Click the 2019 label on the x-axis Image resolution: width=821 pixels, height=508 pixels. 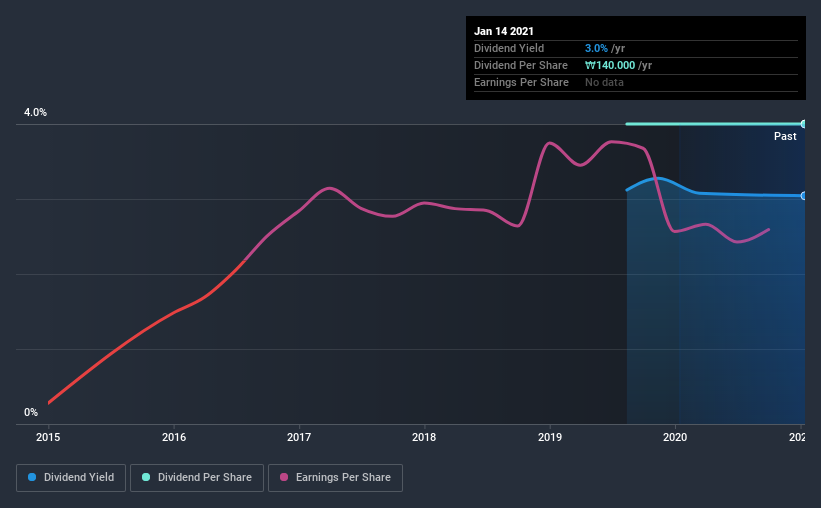[x=550, y=437]
